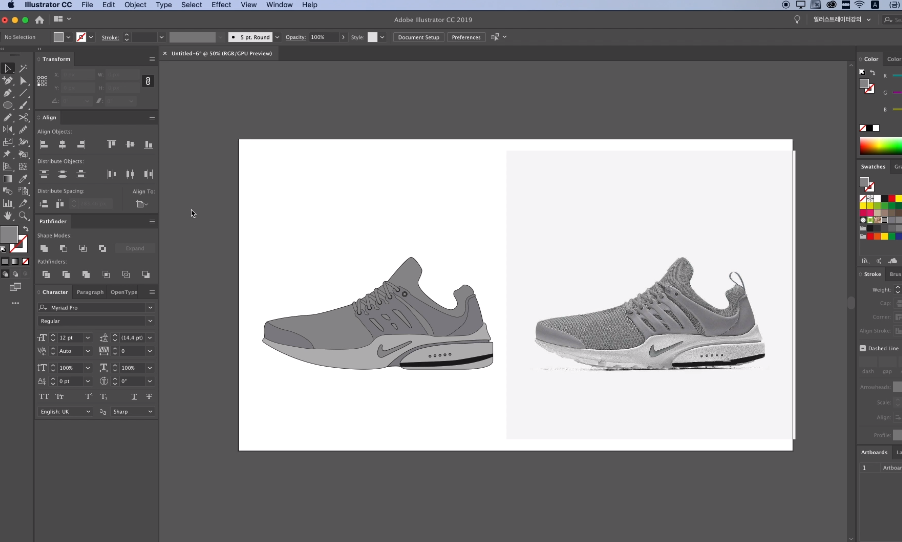This screenshot has height=542, width=902.
Task: Open the English: UK language dropdown
Action: (x=87, y=412)
